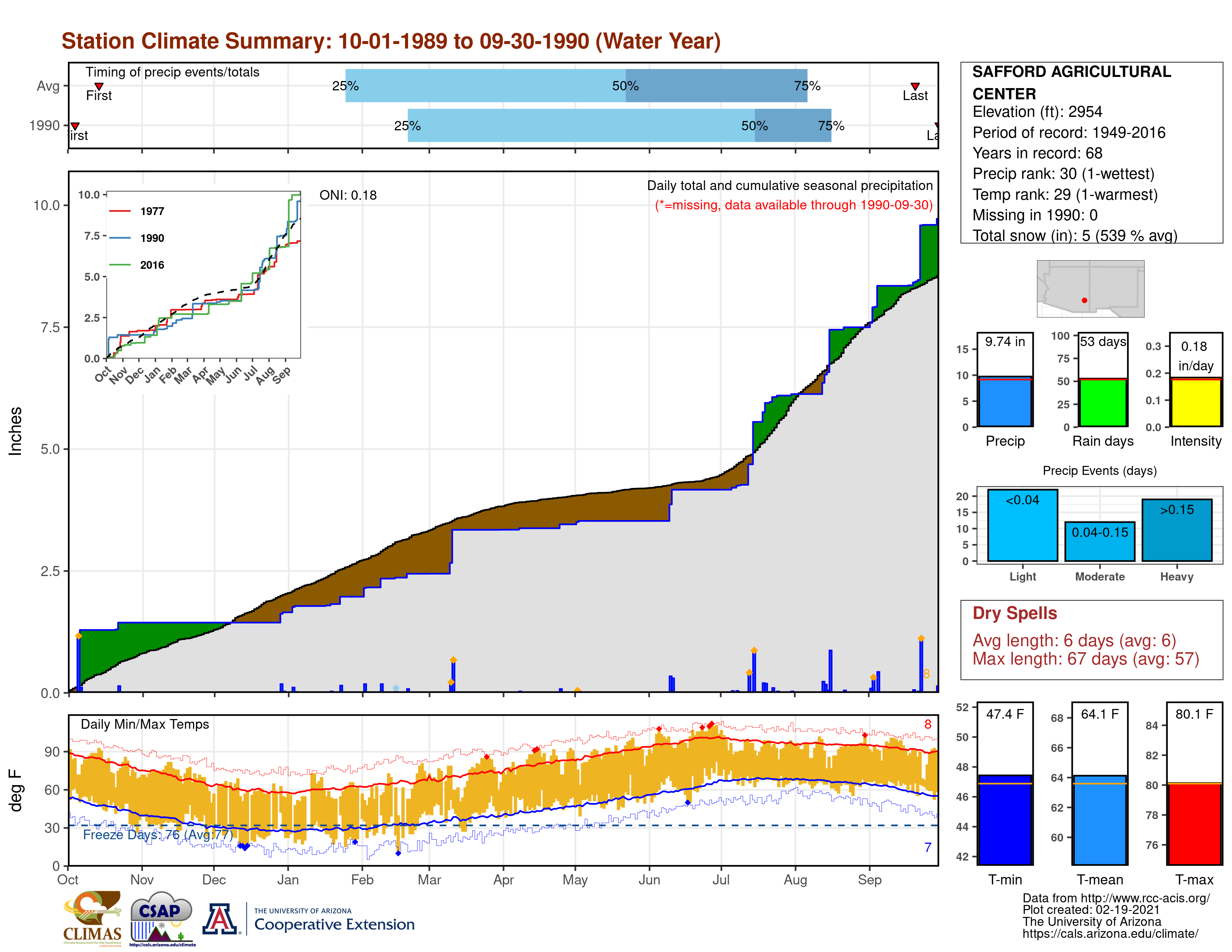Click the Heavy '>0.15' events bar

[x=1177, y=530]
